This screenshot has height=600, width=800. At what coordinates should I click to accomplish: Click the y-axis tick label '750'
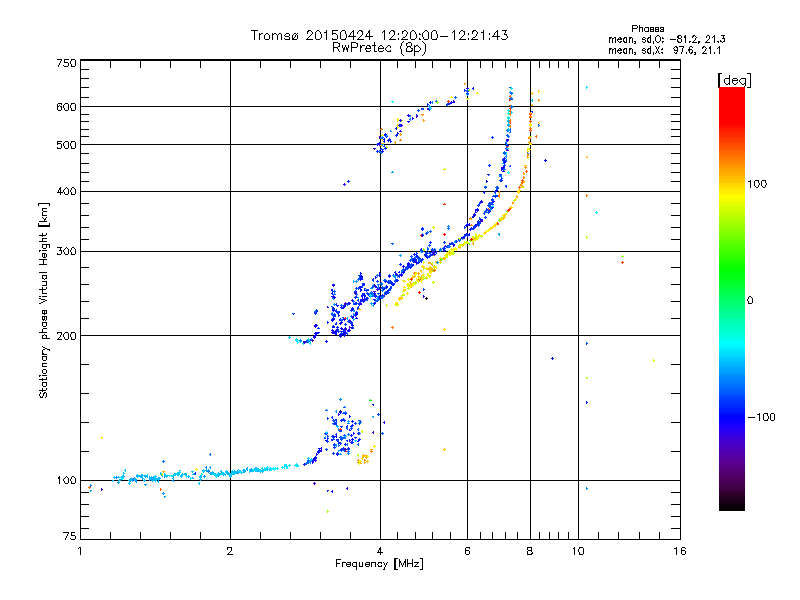click(66, 63)
